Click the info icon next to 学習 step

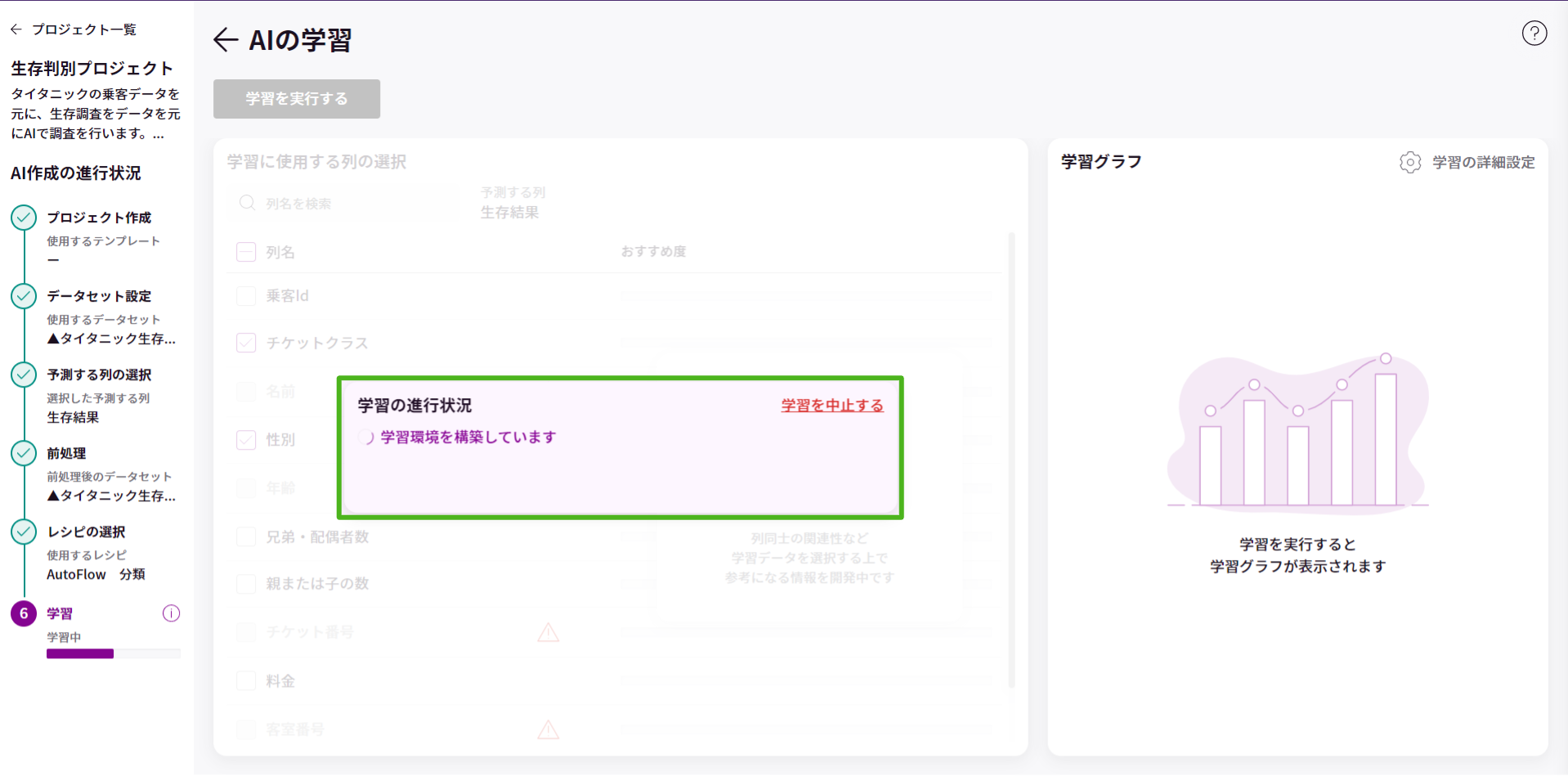pyautogui.click(x=171, y=613)
